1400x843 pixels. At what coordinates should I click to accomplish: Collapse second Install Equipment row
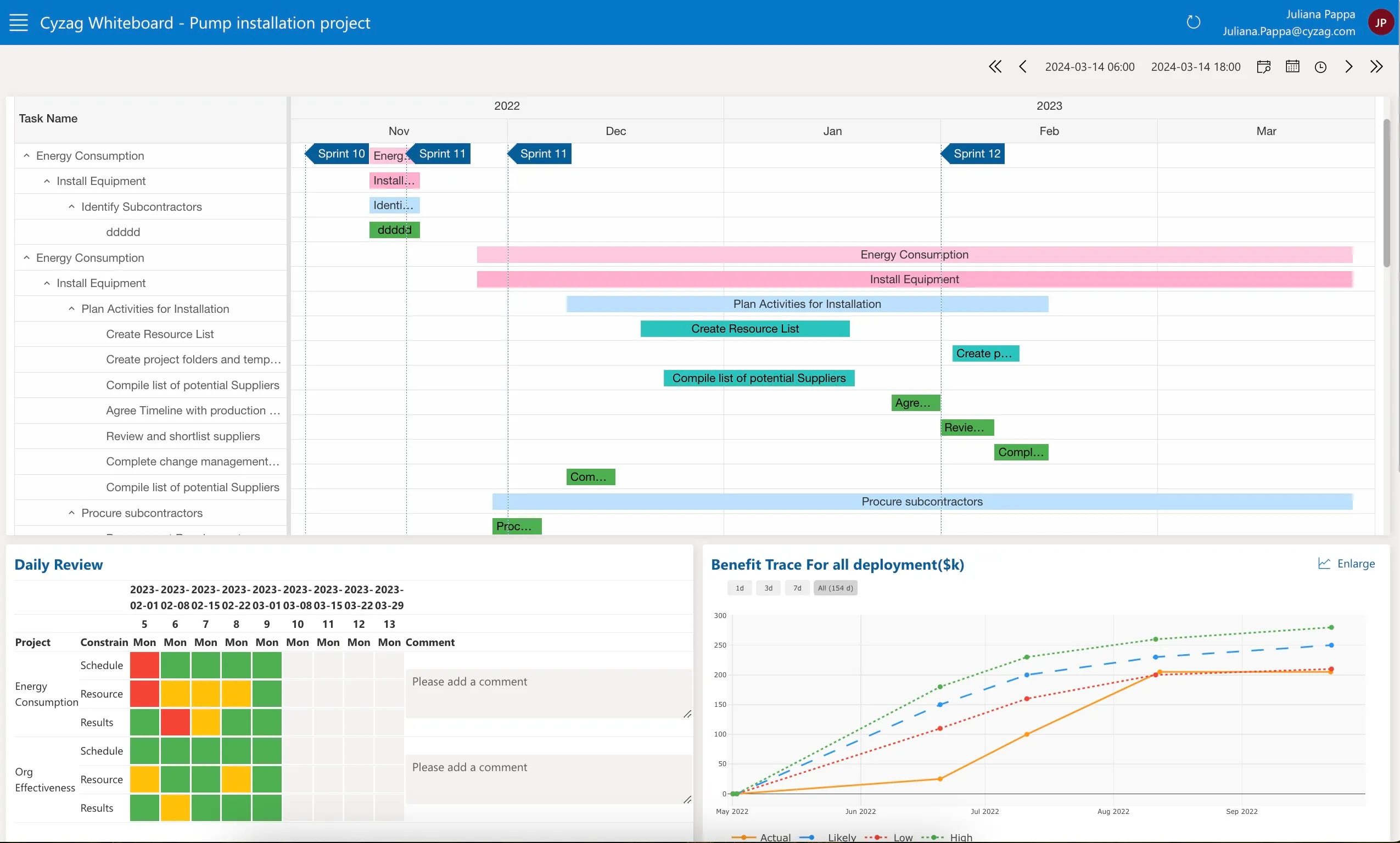coord(47,283)
